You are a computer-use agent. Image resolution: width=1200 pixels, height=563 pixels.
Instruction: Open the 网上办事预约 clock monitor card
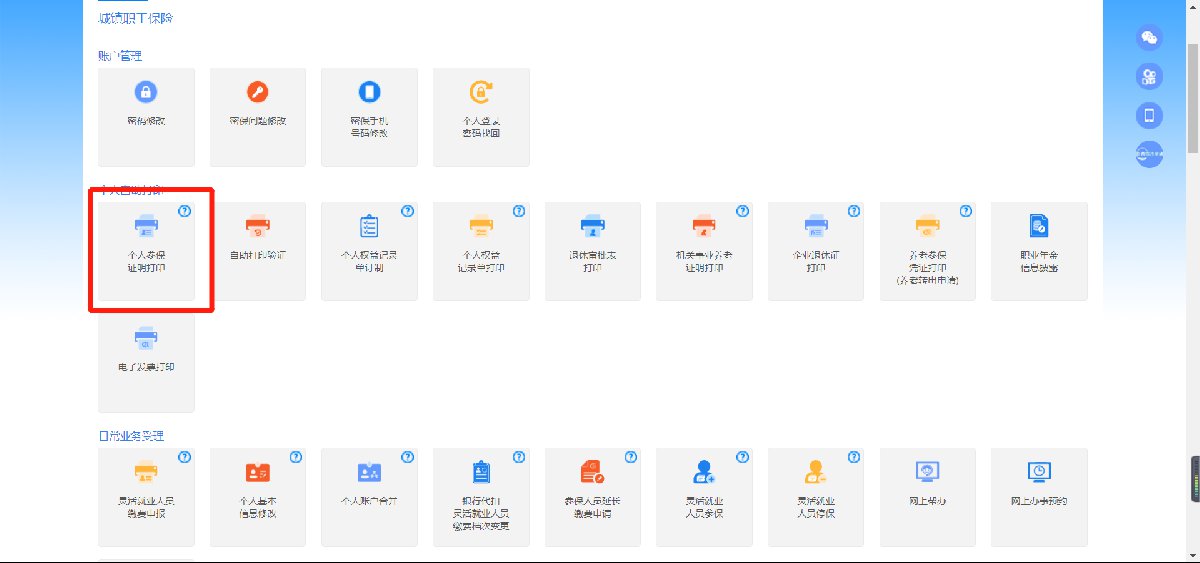click(1039, 497)
